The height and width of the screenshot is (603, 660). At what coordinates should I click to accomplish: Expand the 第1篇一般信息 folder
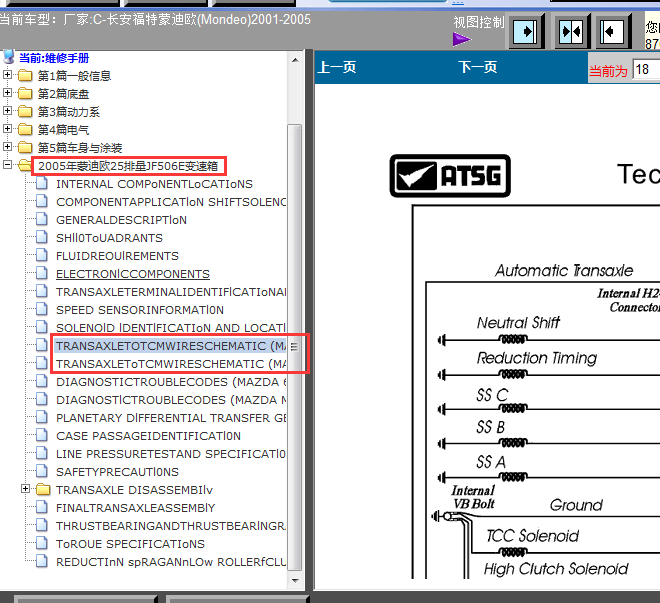pos(7,75)
